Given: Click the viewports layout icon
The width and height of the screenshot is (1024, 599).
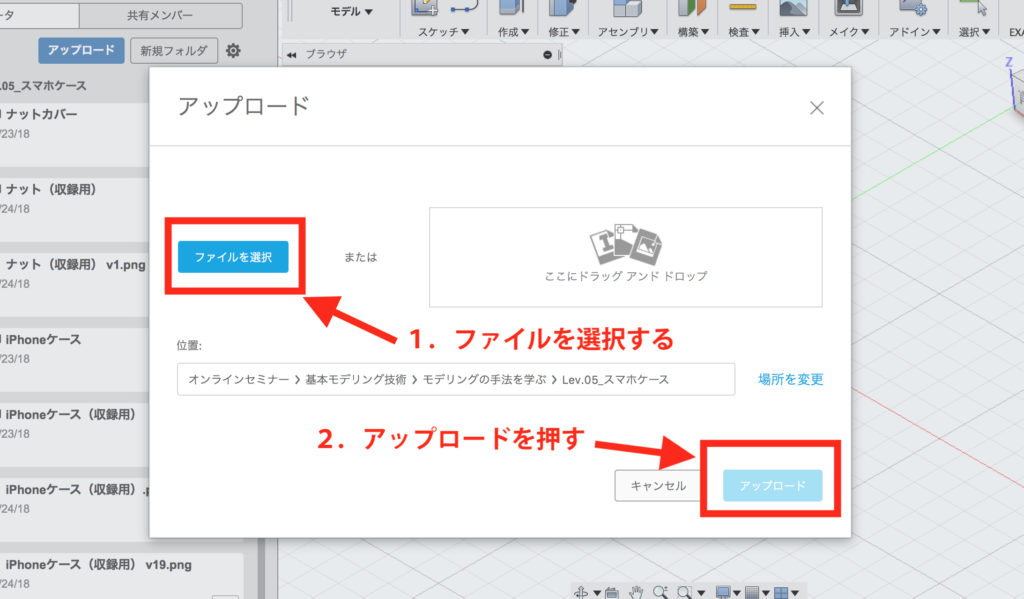Looking at the screenshot, I should pyautogui.click(x=782, y=592).
